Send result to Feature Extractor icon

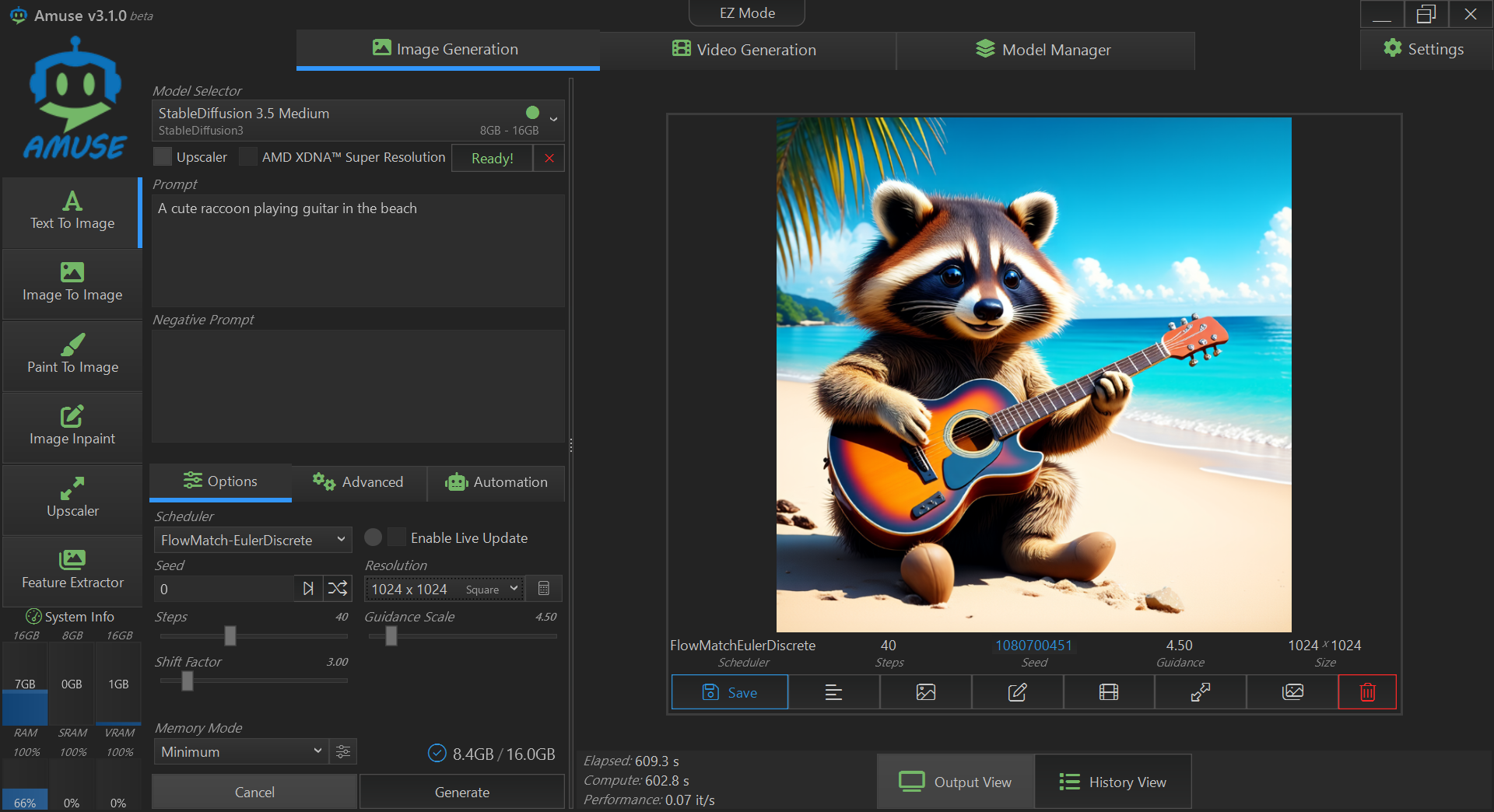(x=1292, y=691)
